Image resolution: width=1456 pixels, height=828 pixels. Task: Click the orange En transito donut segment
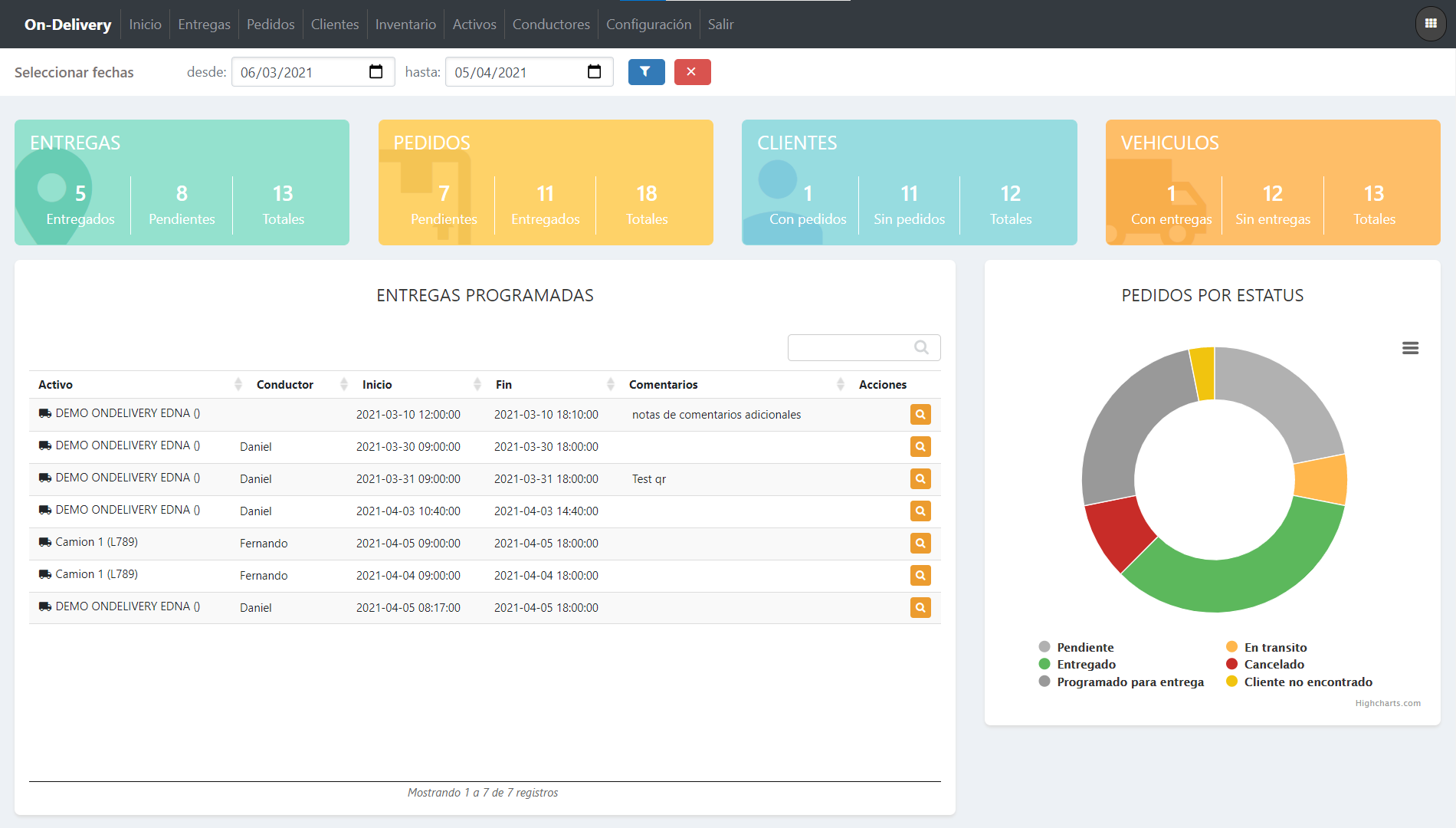point(1321,481)
